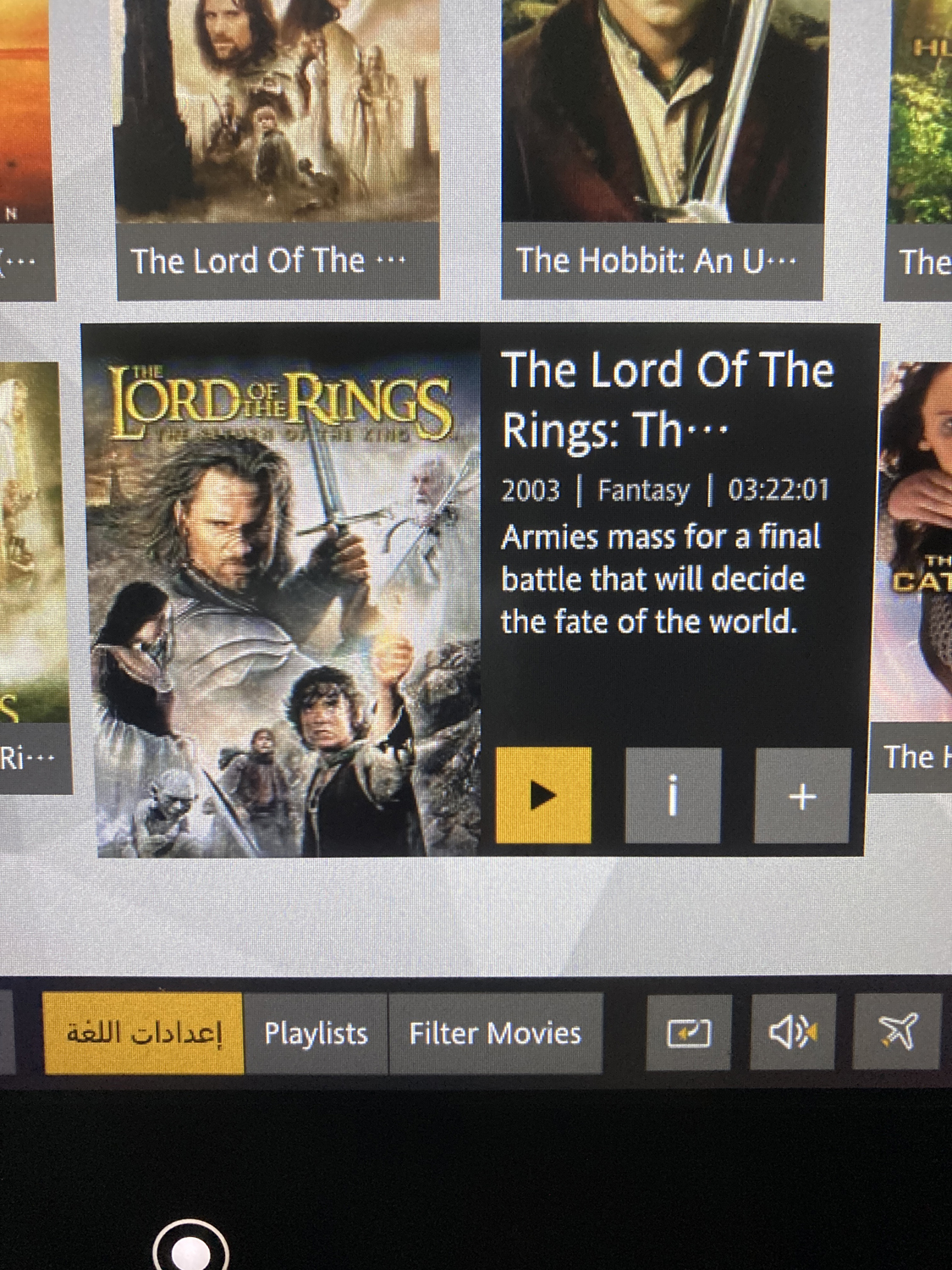Viewport: 952px width, 1270px height.
Task: Select the Arabic language settings button
Action: coord(144,1033)
